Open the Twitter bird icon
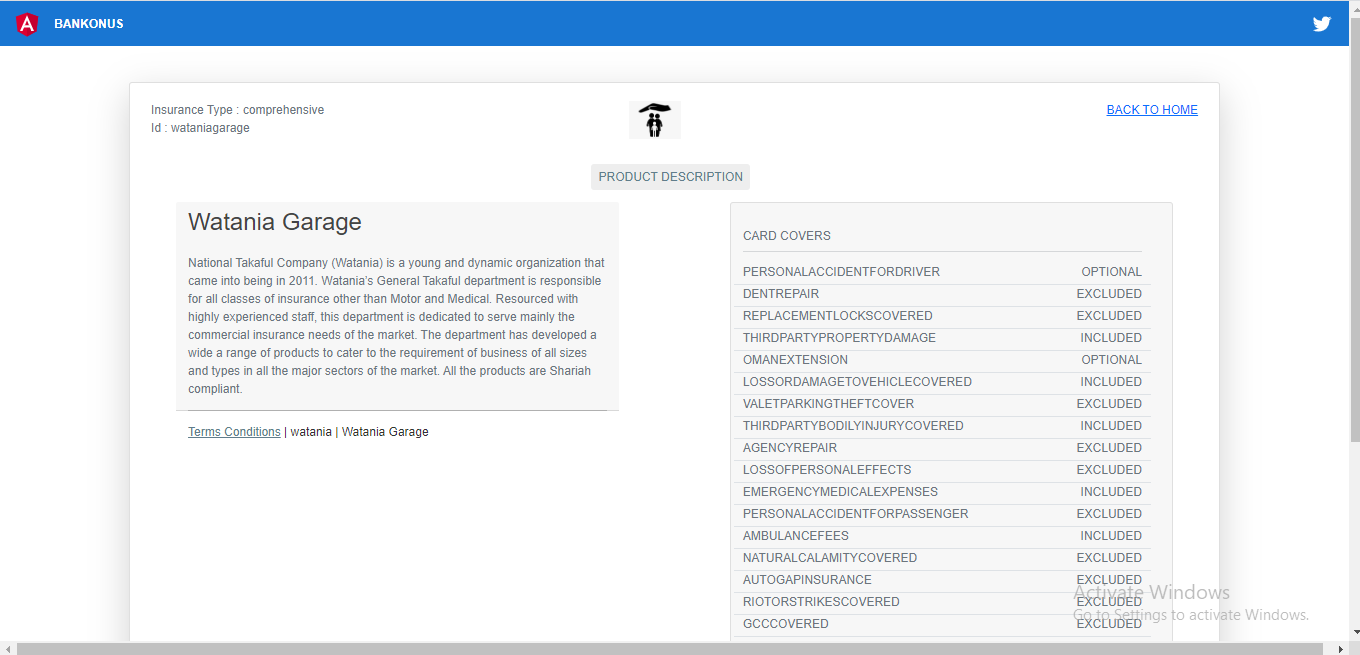The image size is (1360, 655). pos(1322,24)
